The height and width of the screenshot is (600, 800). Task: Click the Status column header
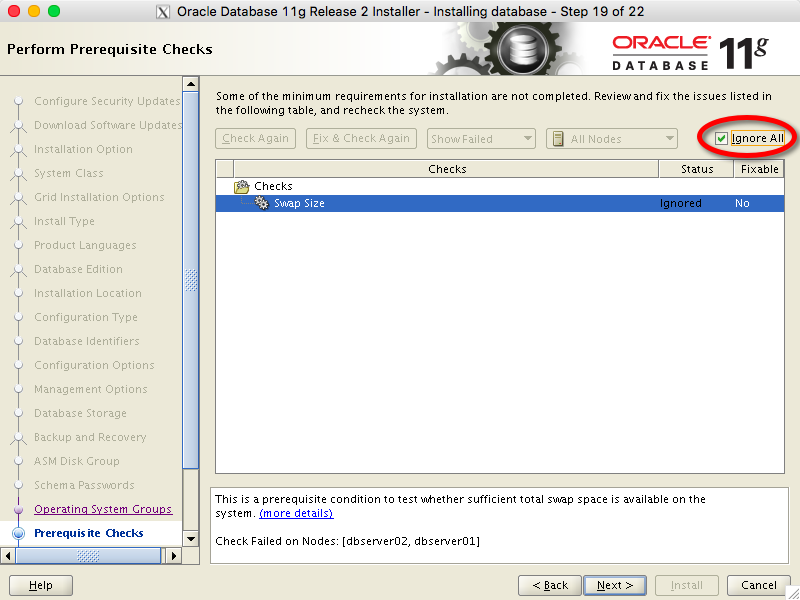pos(697,169)
